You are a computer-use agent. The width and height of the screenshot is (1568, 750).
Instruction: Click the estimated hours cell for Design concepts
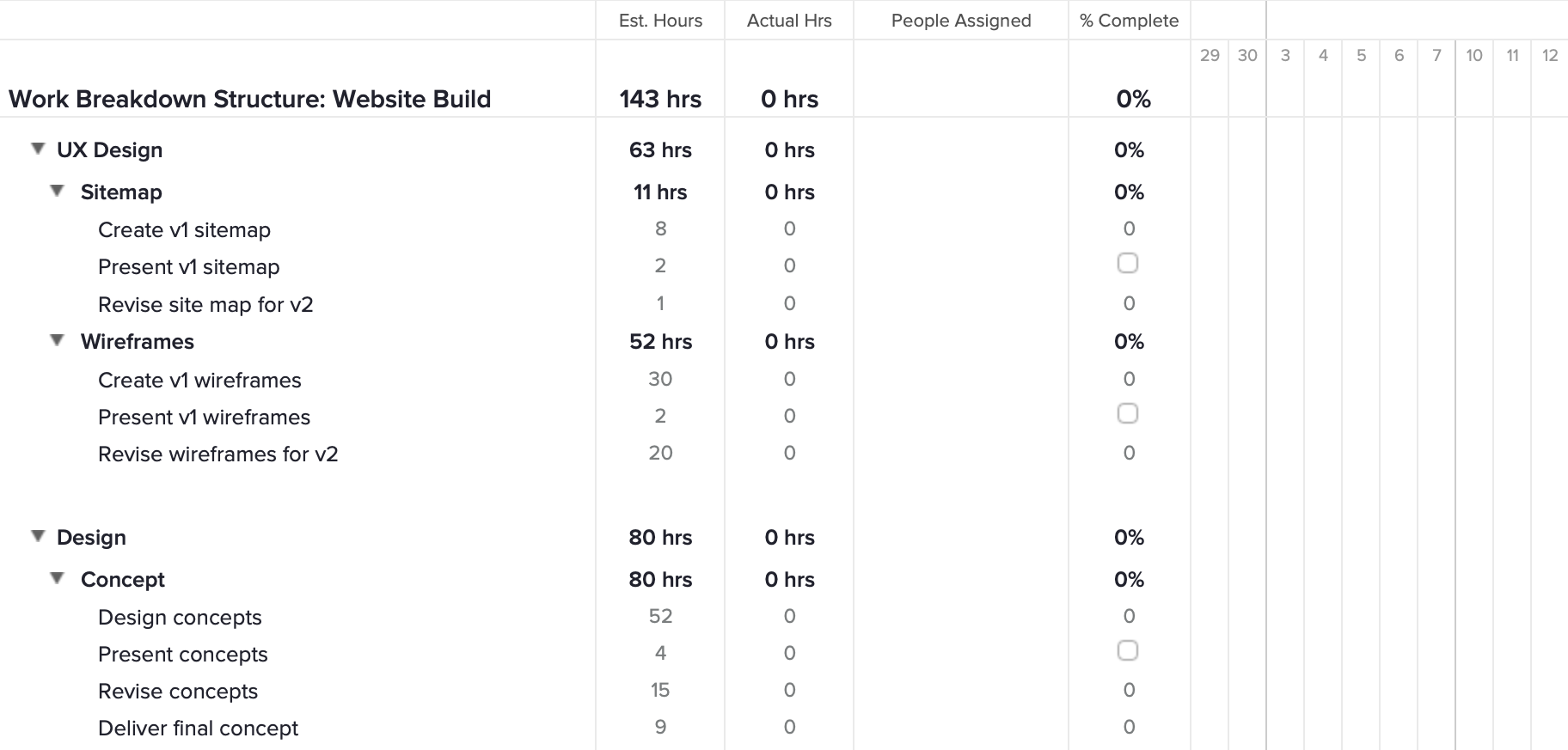pos(658,616)
